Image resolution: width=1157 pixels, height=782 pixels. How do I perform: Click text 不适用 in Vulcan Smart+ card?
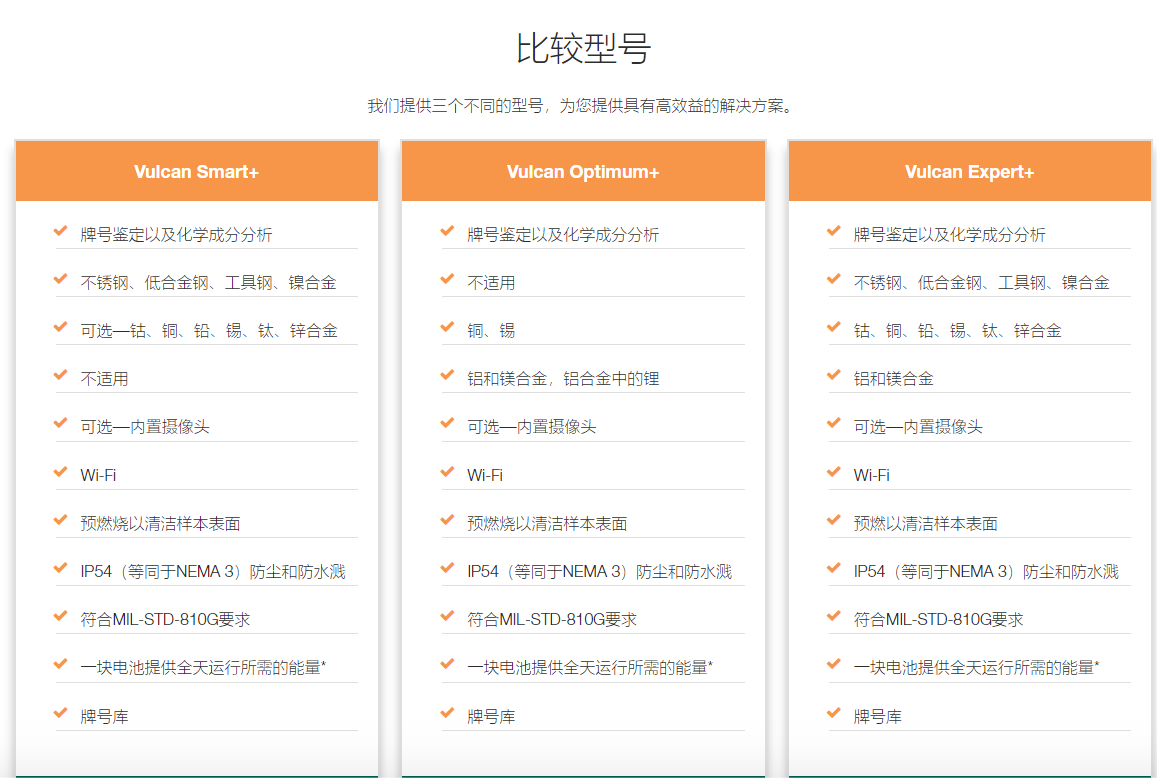104,379
